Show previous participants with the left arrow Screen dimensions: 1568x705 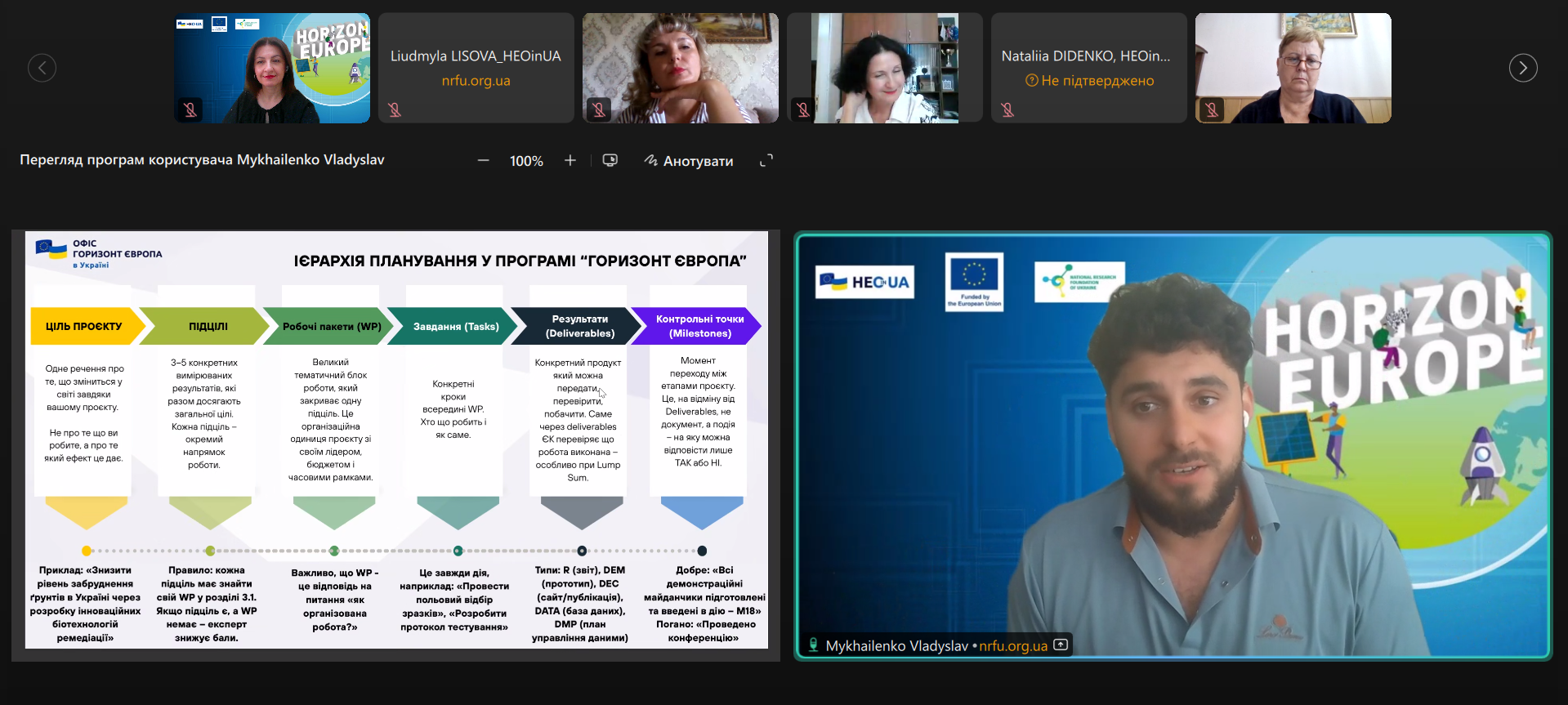tap(42, 68)
